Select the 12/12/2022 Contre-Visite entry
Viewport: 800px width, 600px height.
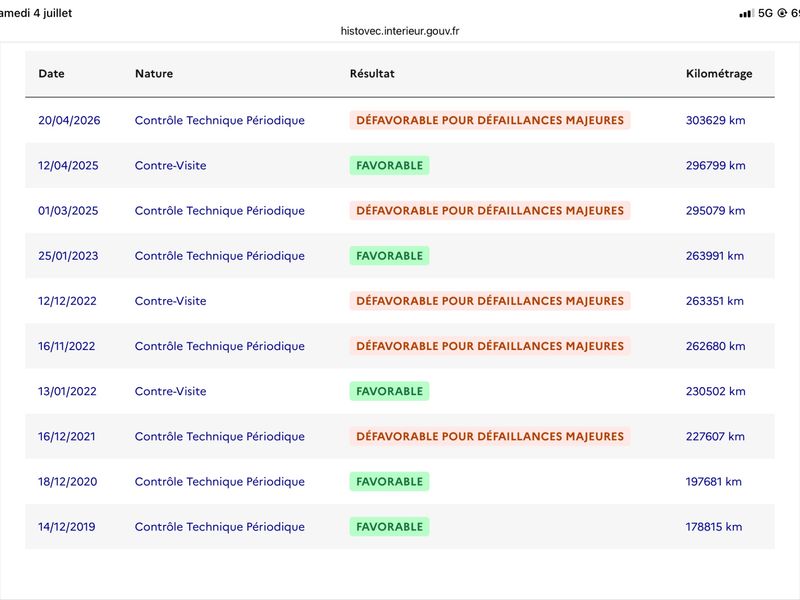[x=170, y=301]
